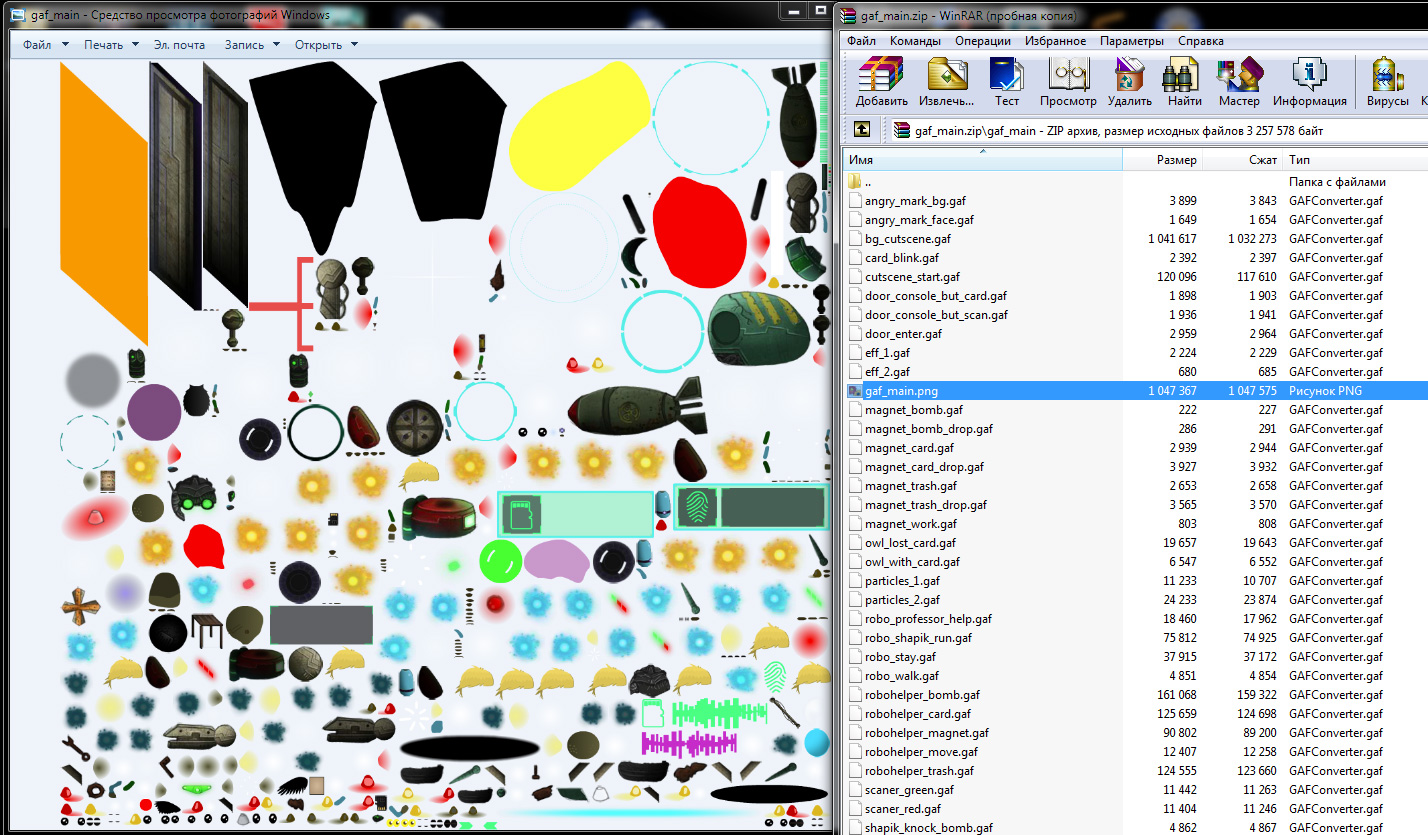Sort files by the Тип column header
This screenshot has width=1428, height=835.
(1355, 160)
